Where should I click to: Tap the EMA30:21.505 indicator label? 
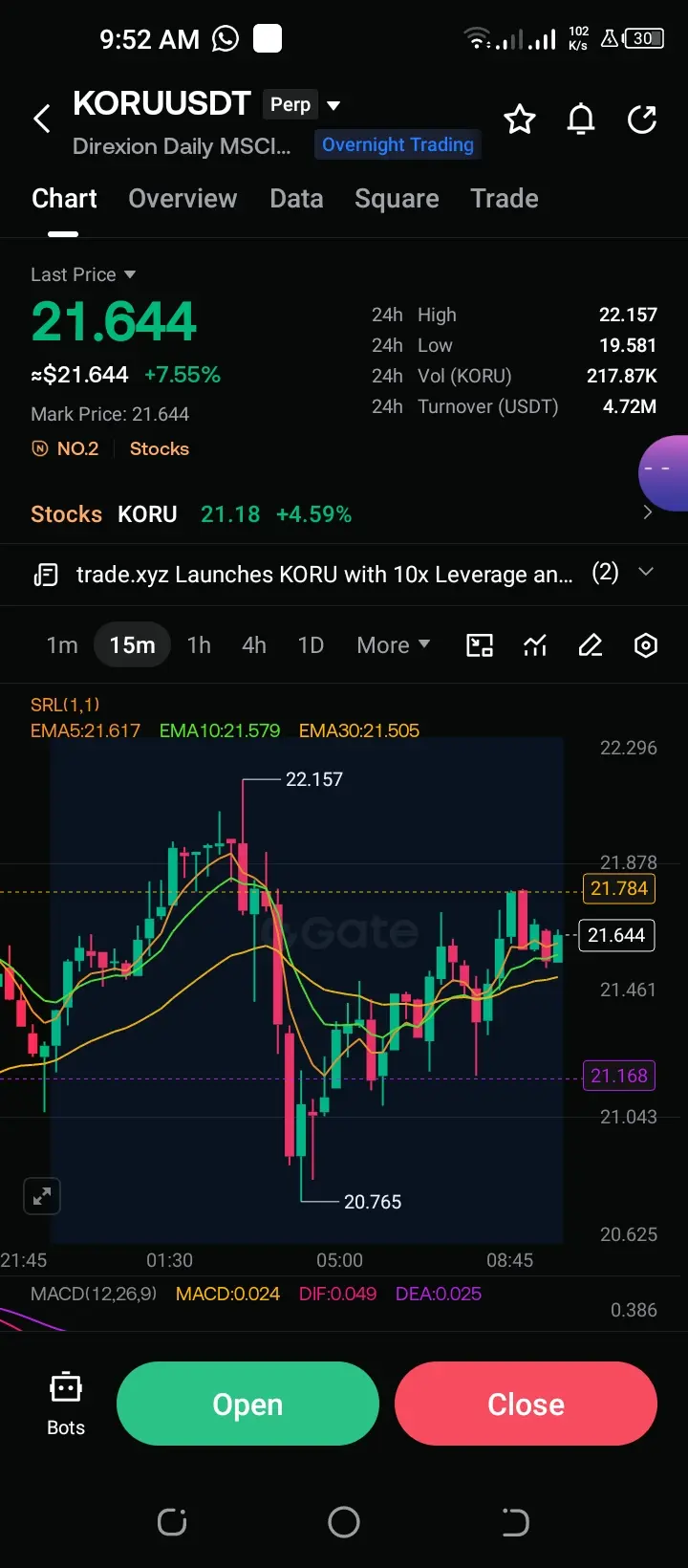pos(359,730)
